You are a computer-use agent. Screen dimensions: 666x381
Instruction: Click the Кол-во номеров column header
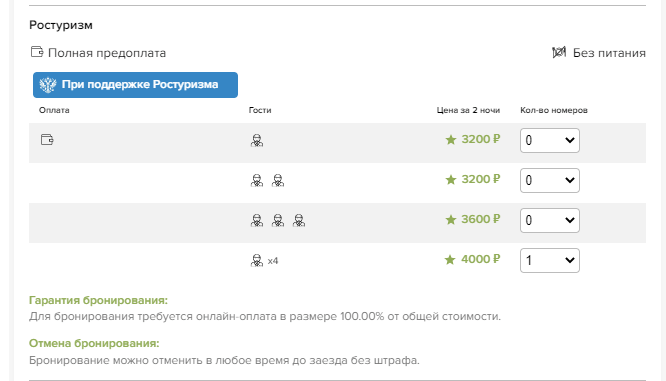pos(554,110)
